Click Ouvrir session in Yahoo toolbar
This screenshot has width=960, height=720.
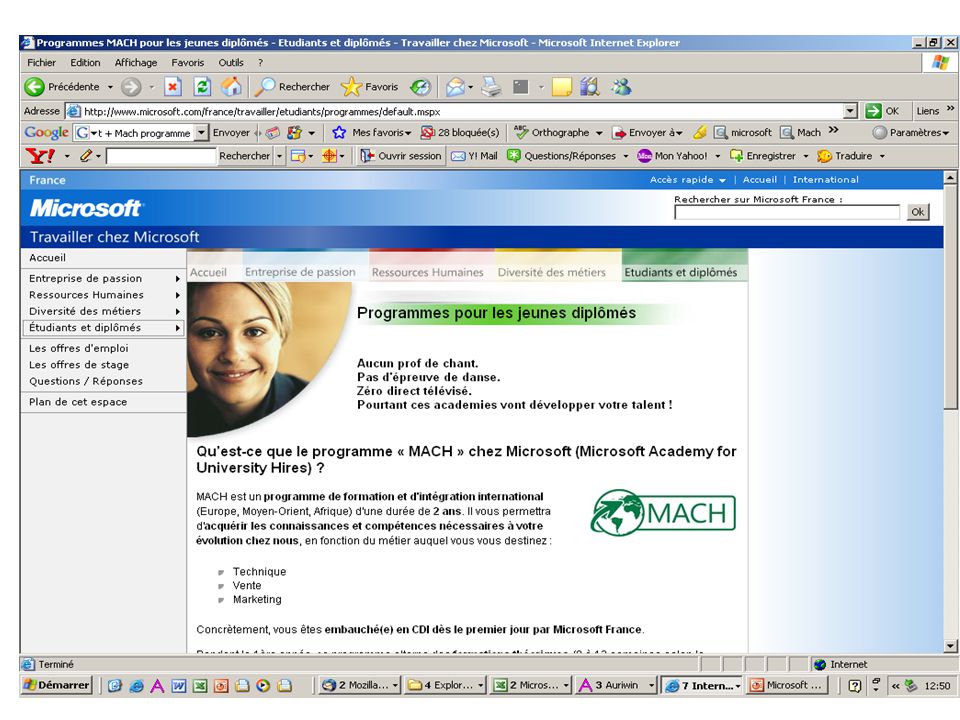click(401, 156)
